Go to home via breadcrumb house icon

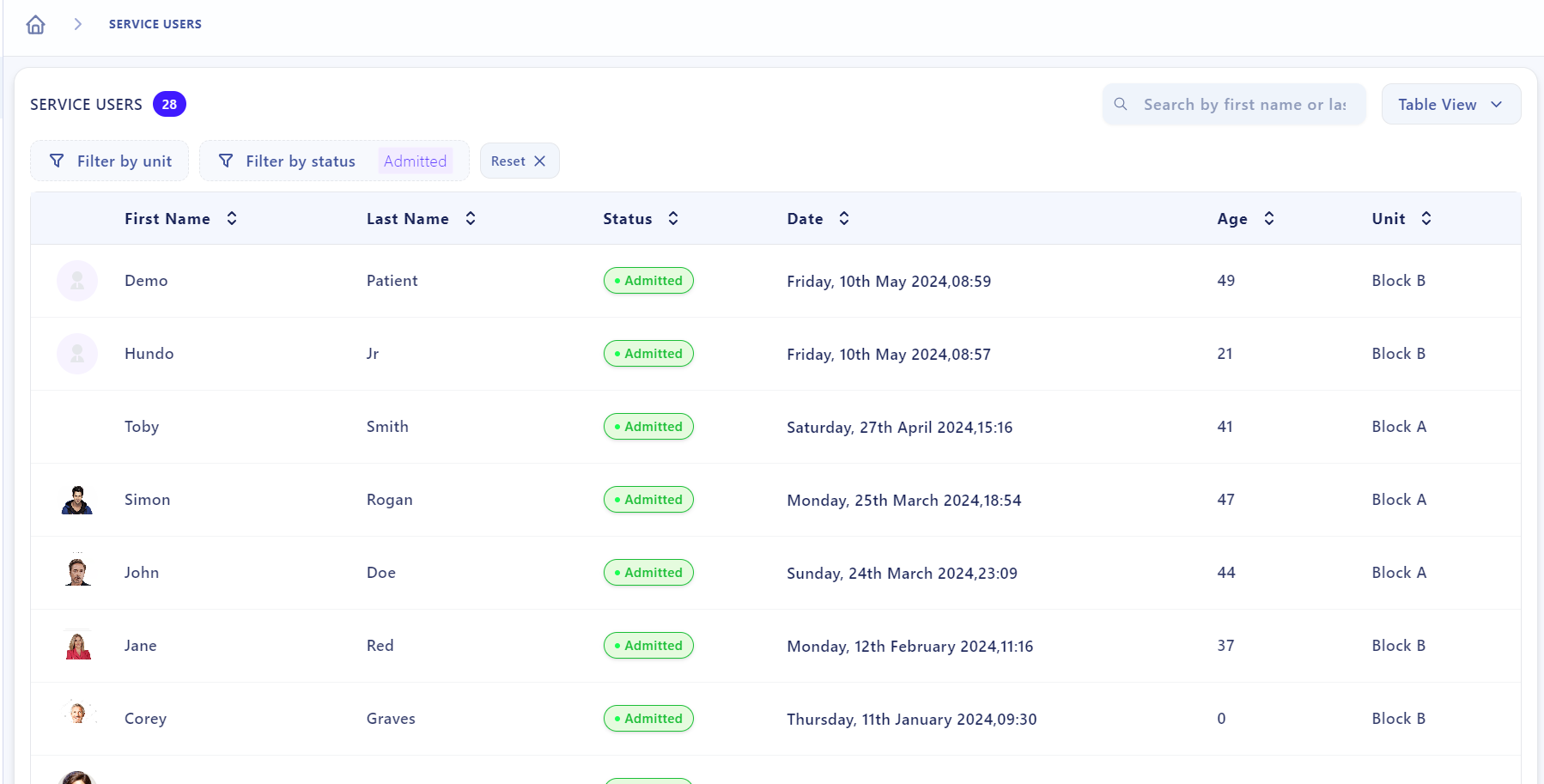(x=35, y=24)
